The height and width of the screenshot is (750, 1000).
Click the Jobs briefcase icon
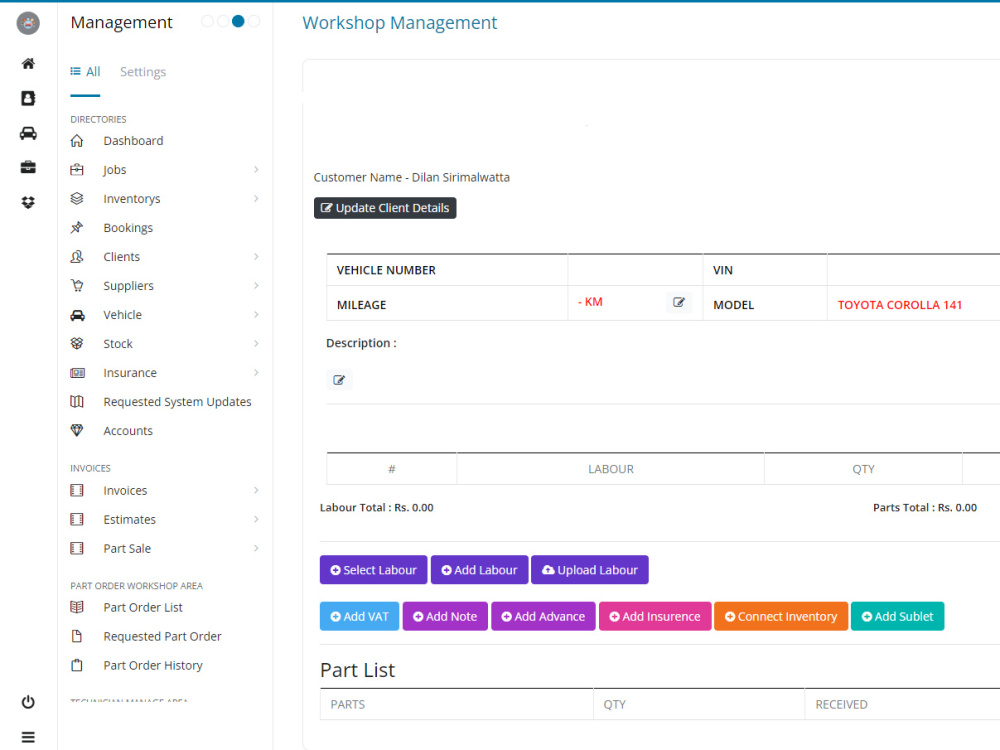(77, 170)
